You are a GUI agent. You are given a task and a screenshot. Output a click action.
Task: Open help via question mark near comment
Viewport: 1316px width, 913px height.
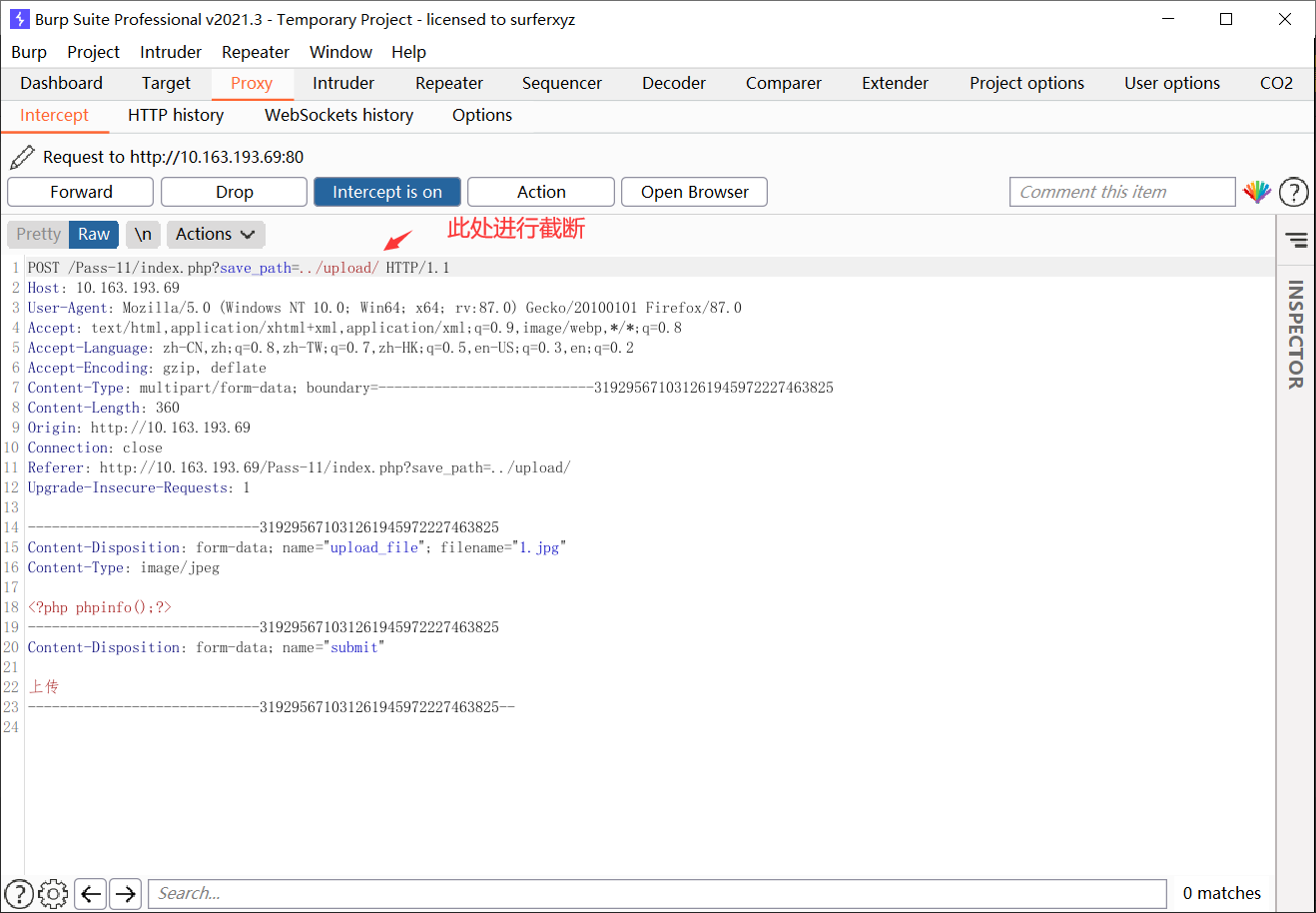(x=1293, y=192)
